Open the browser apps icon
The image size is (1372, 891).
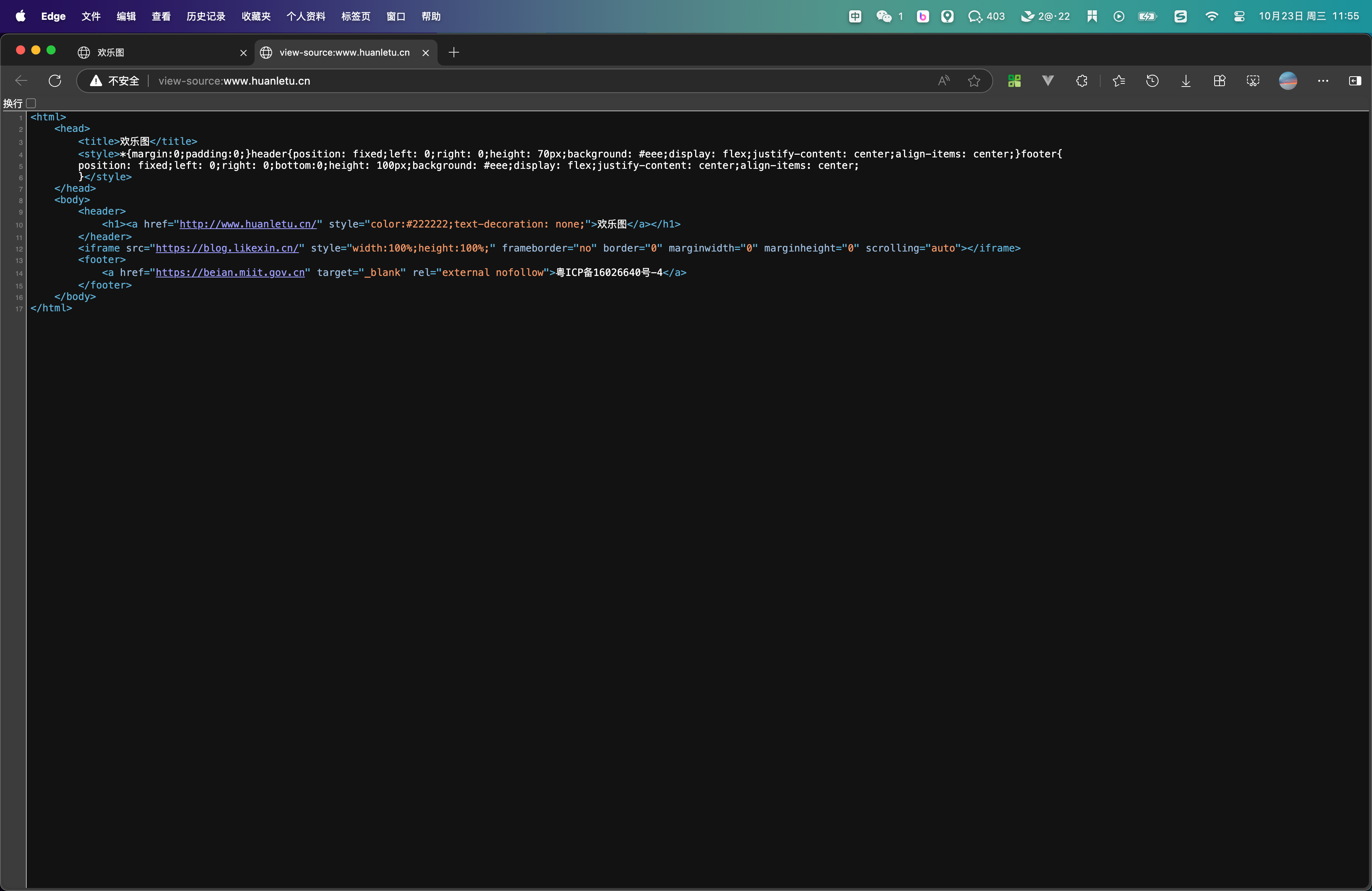point(1219,81)
